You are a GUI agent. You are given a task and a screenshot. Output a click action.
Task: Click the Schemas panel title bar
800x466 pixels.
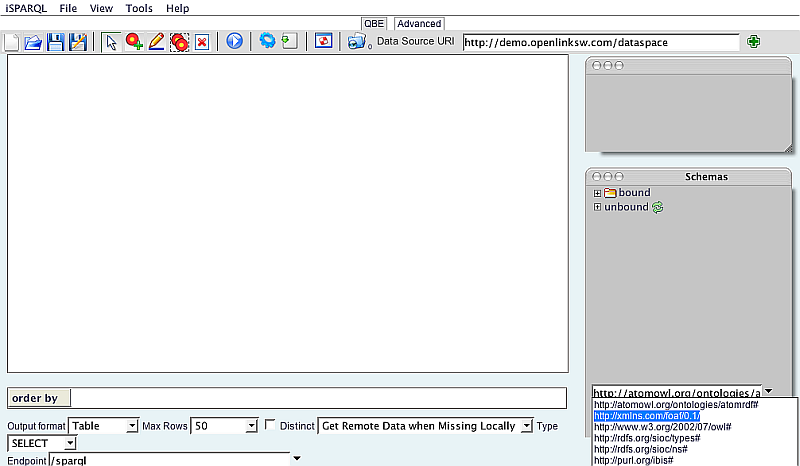[x=689, y=176]
